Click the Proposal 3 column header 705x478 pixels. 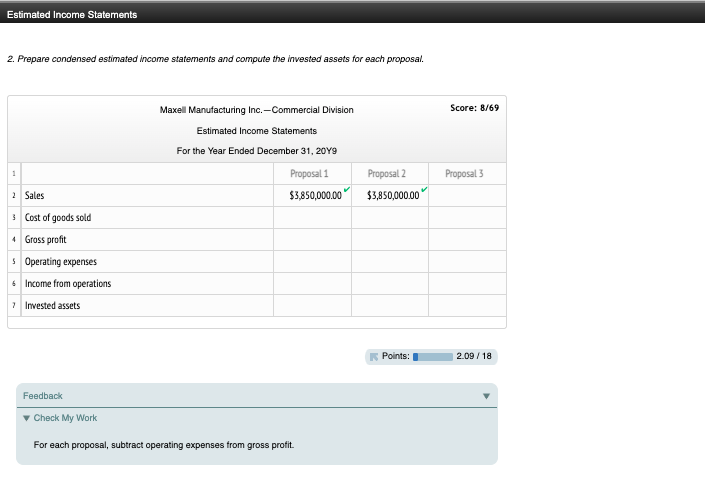point(464,174)
